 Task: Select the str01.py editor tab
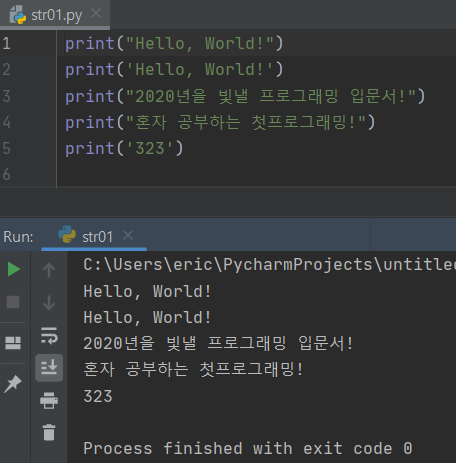55,14
